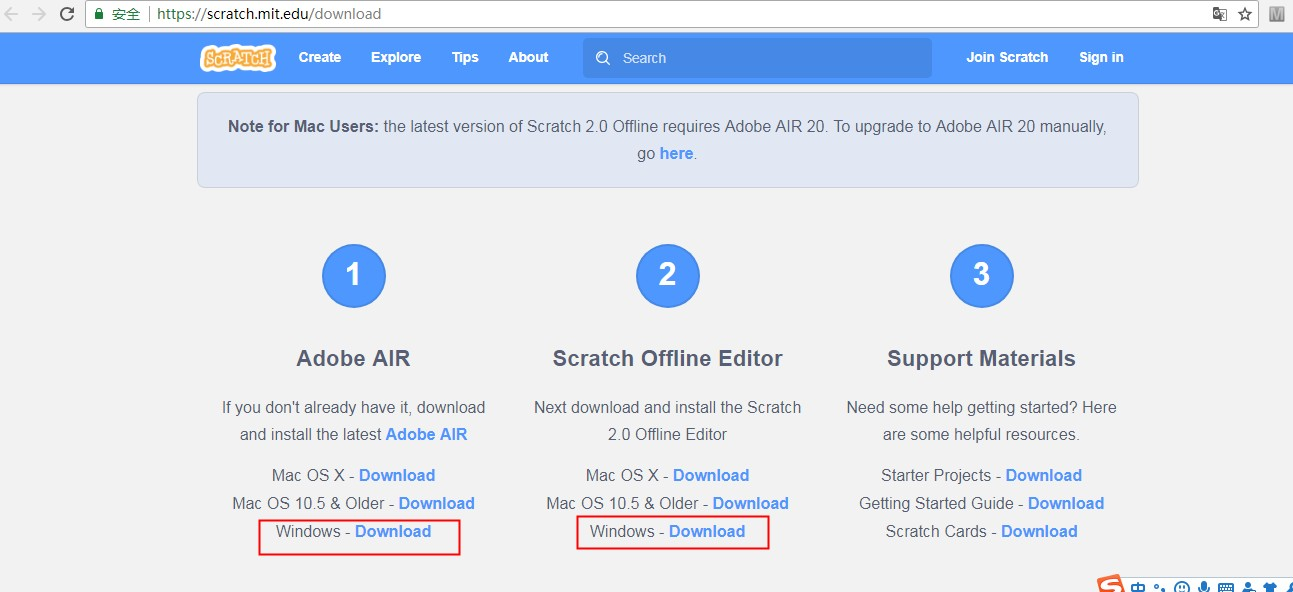This screenshot has width=1293, height=592.
Task: Open the About page
Action: click(x=528, y=57)
